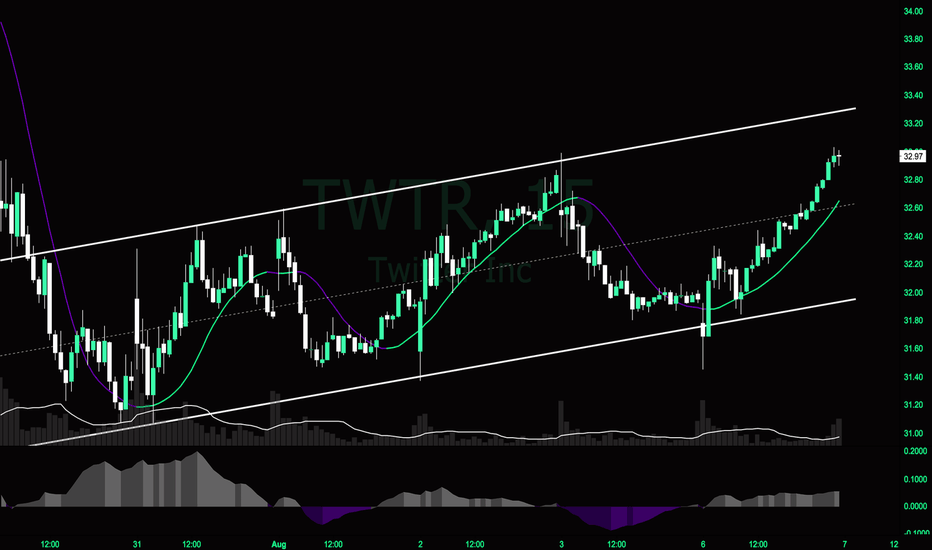
Task: Click the 33.40 price level label
Action: (x=913, y=95)
